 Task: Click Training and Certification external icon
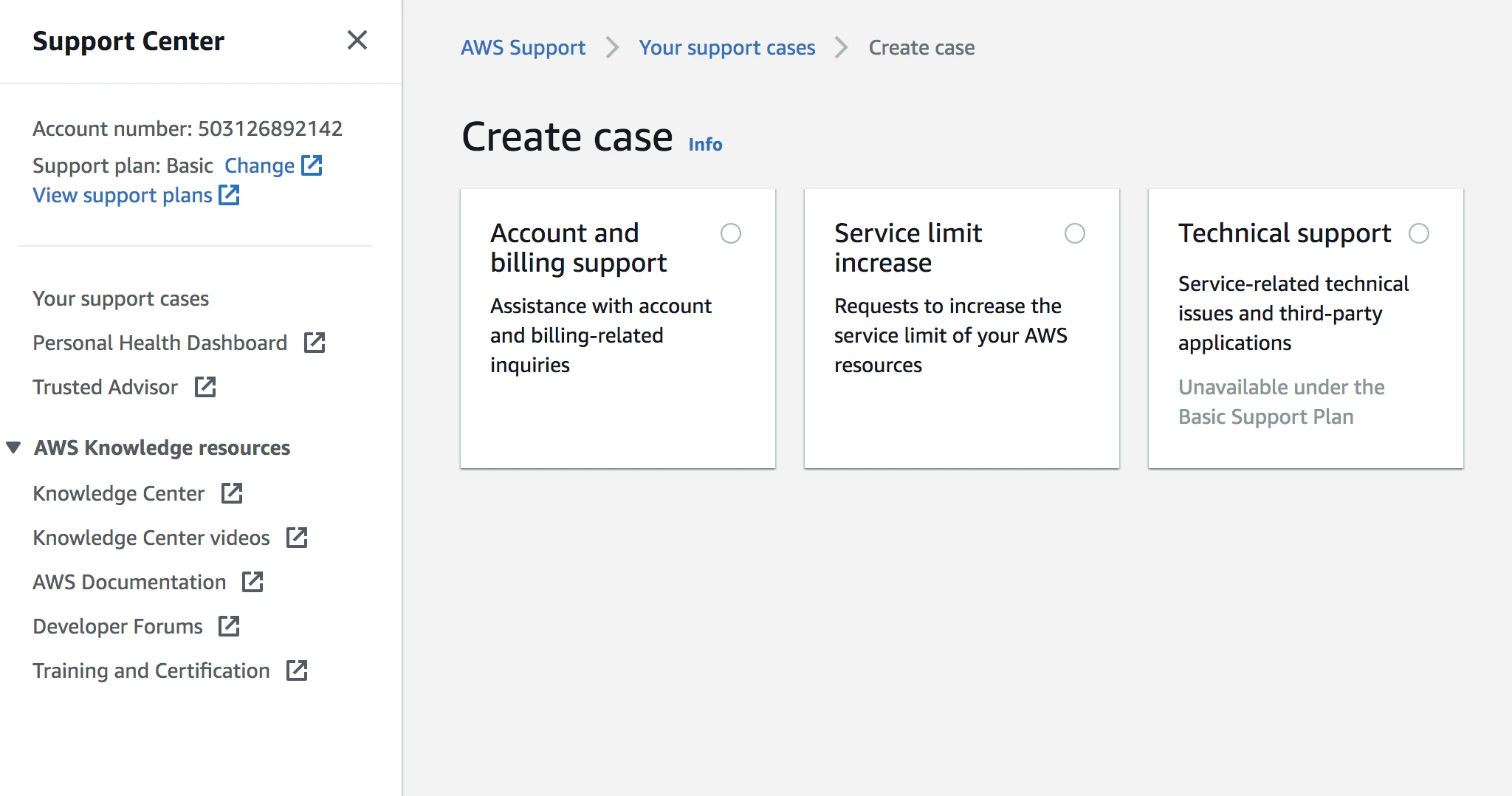297,670
